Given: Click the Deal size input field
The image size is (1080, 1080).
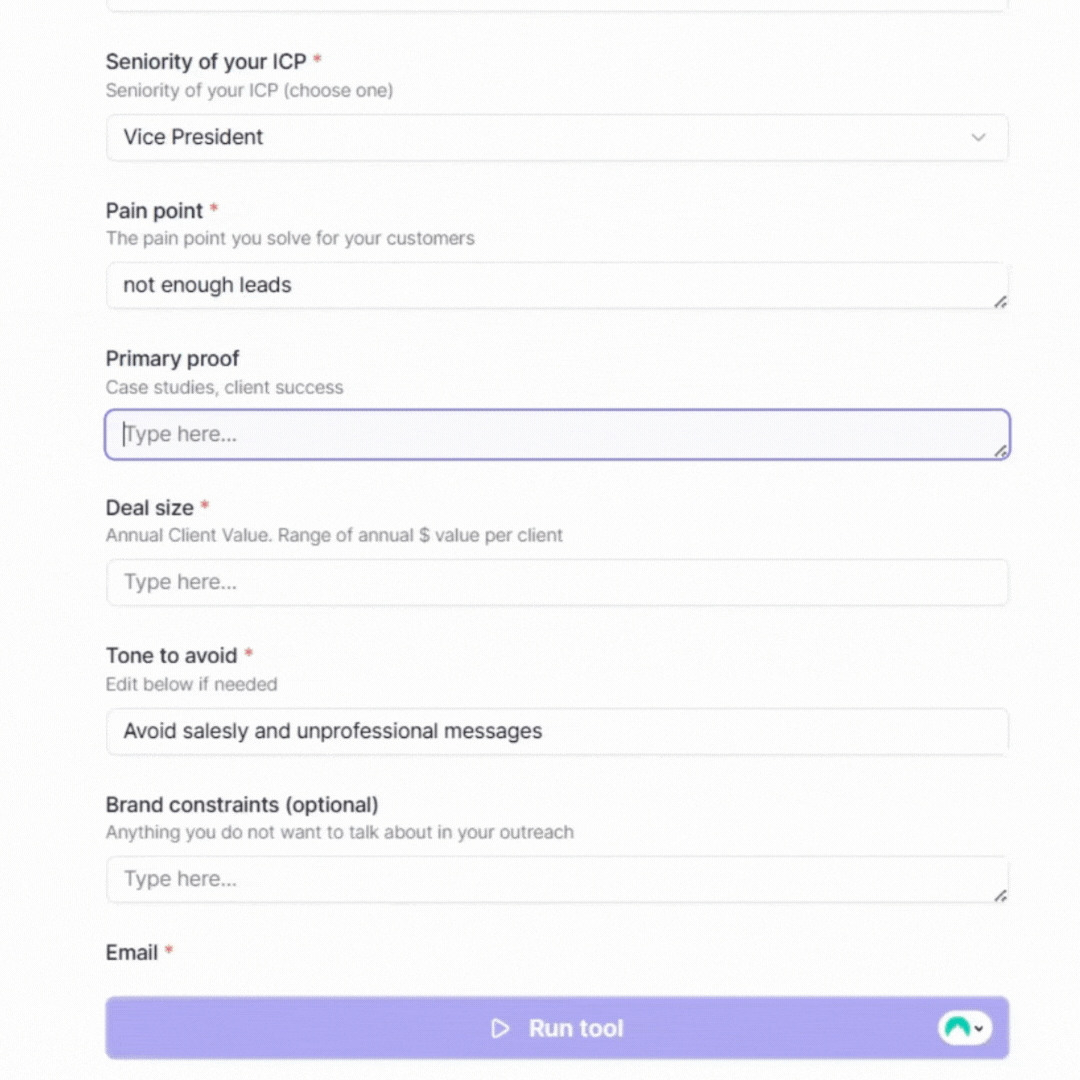Looking at the screenshot, I should [x=557, y=583].
